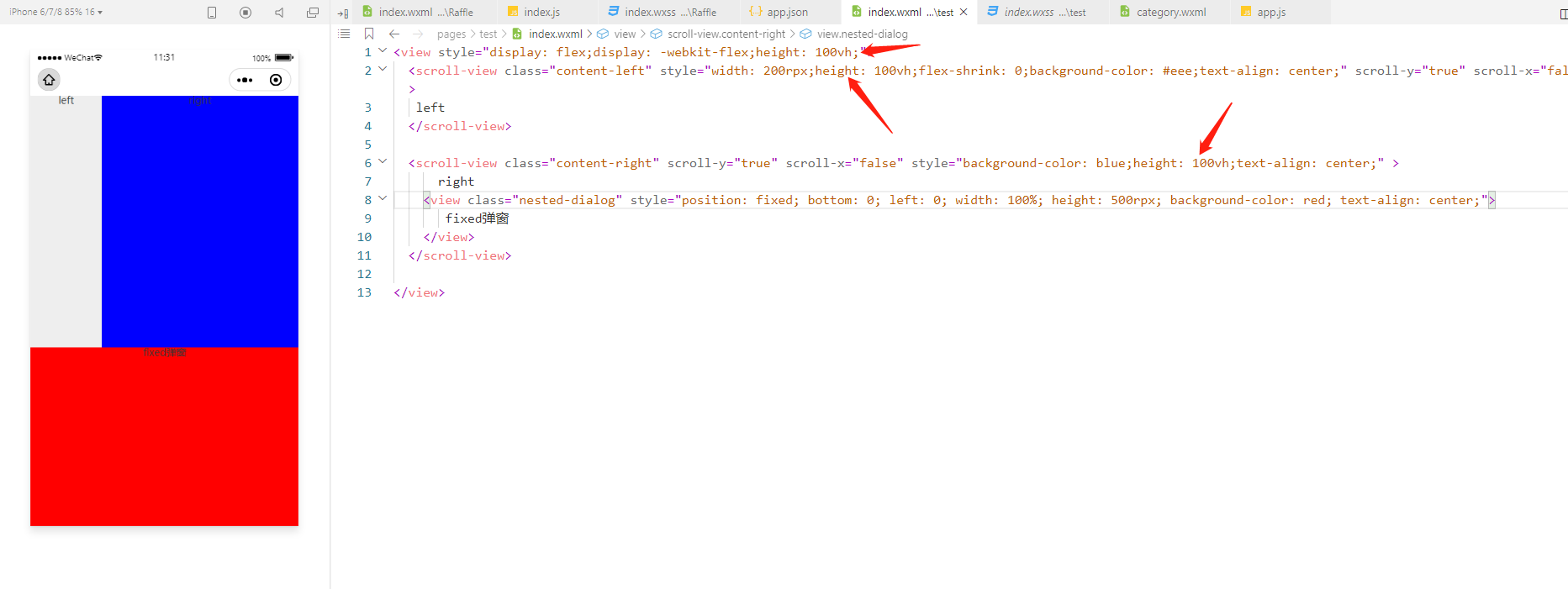Click the split editor icon at right edge
The image size is (1568, 589).
coord(1563,13)
